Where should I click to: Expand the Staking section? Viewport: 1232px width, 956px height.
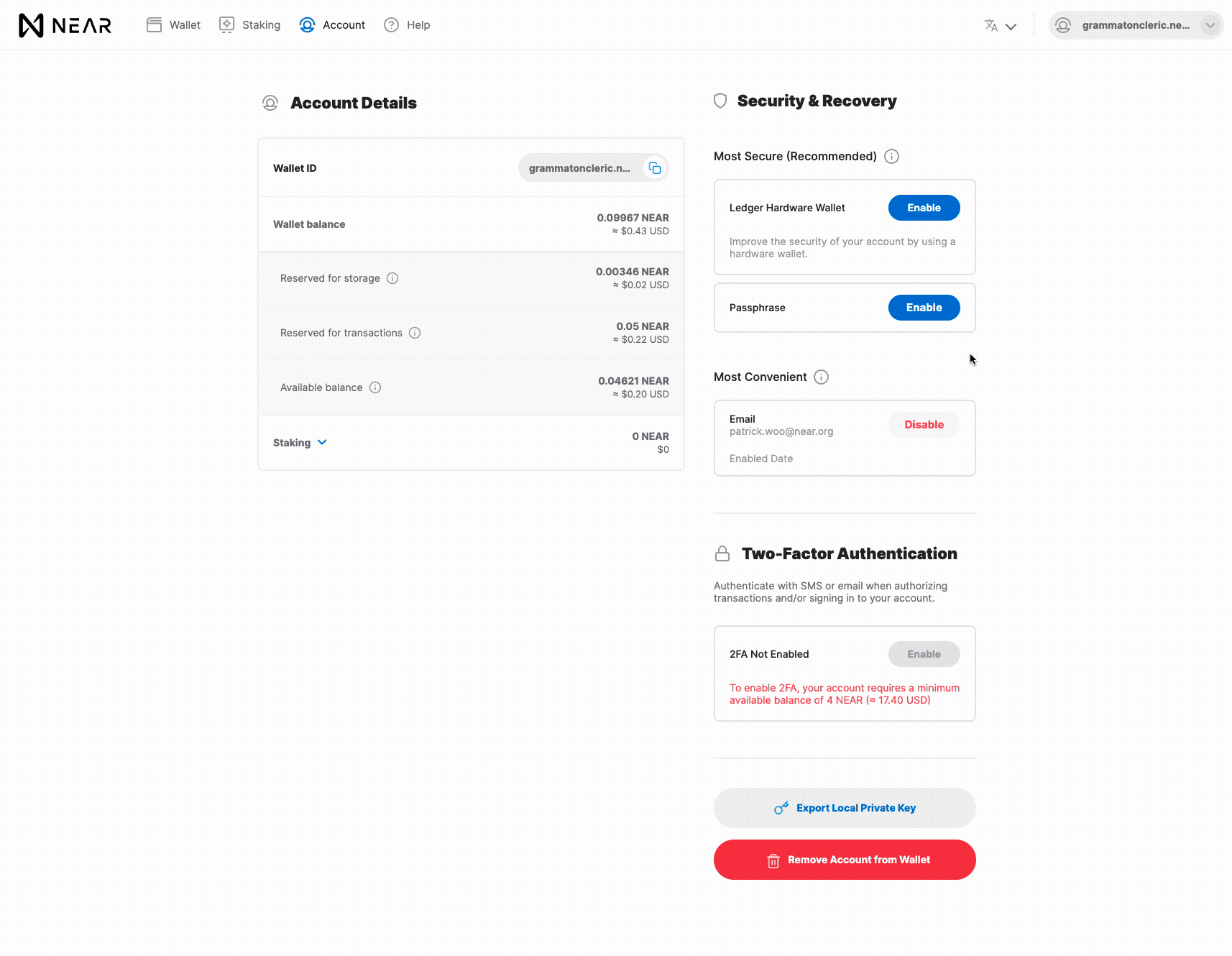click(300, 443)
